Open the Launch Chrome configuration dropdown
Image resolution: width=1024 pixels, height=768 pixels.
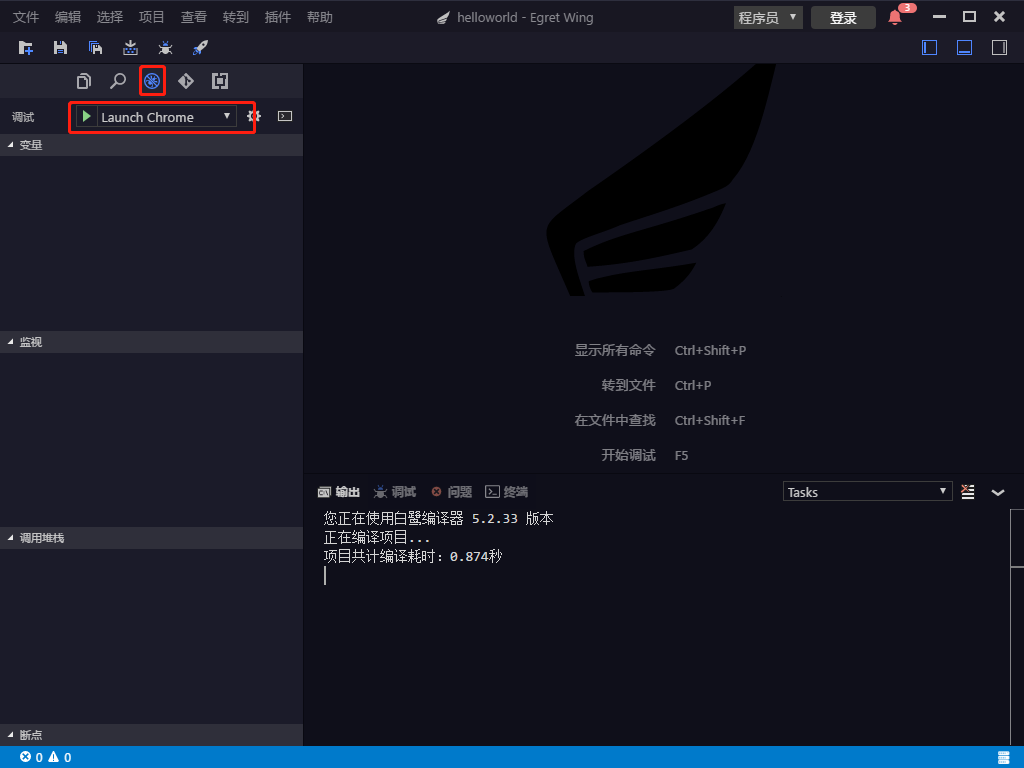point(167,117)
